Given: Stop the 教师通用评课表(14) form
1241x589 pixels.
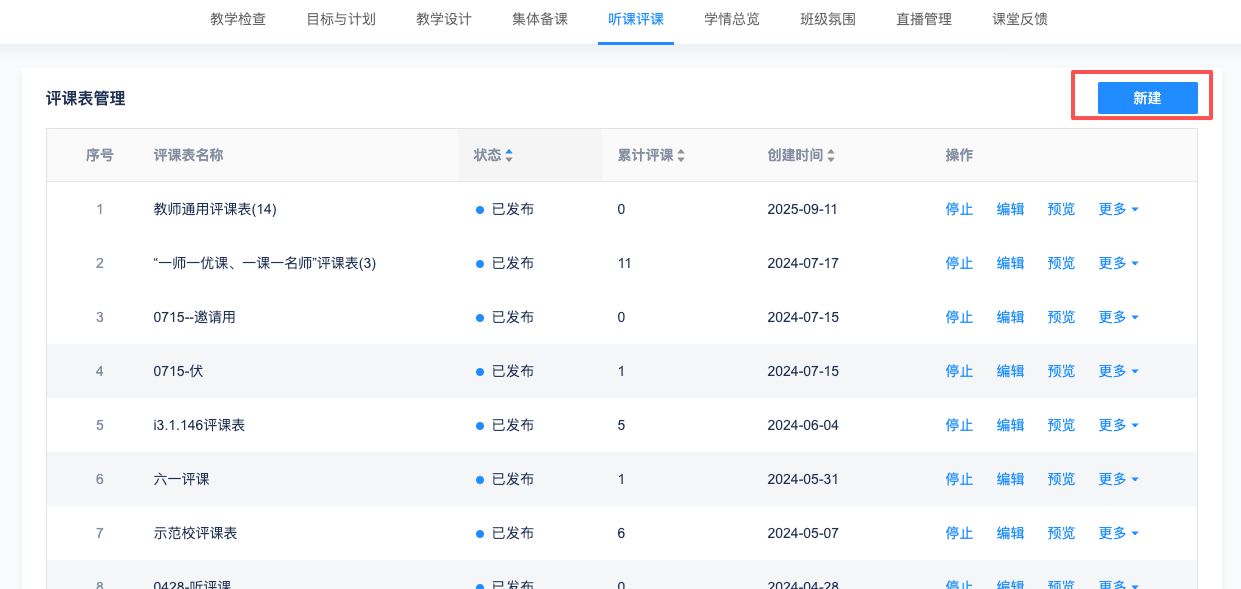Looking at the screenshot, I should click(x=959, y=209).
